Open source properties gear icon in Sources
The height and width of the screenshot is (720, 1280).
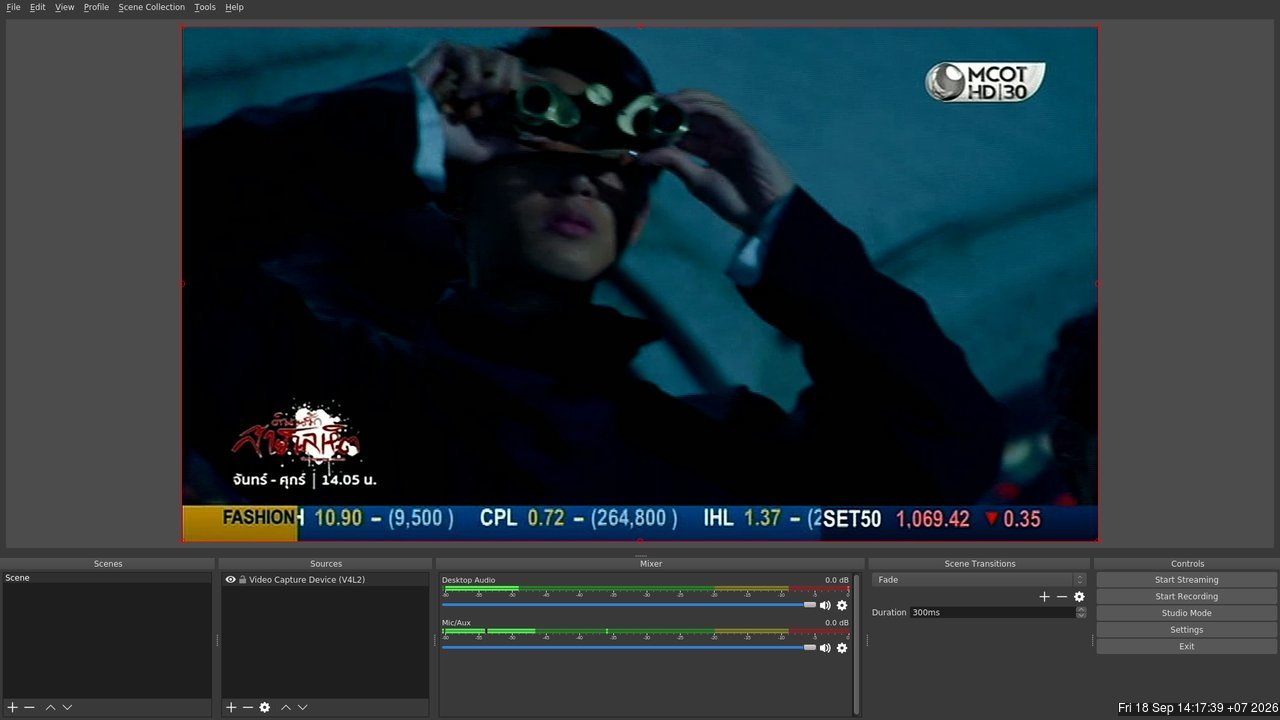(x=264, y=707)
